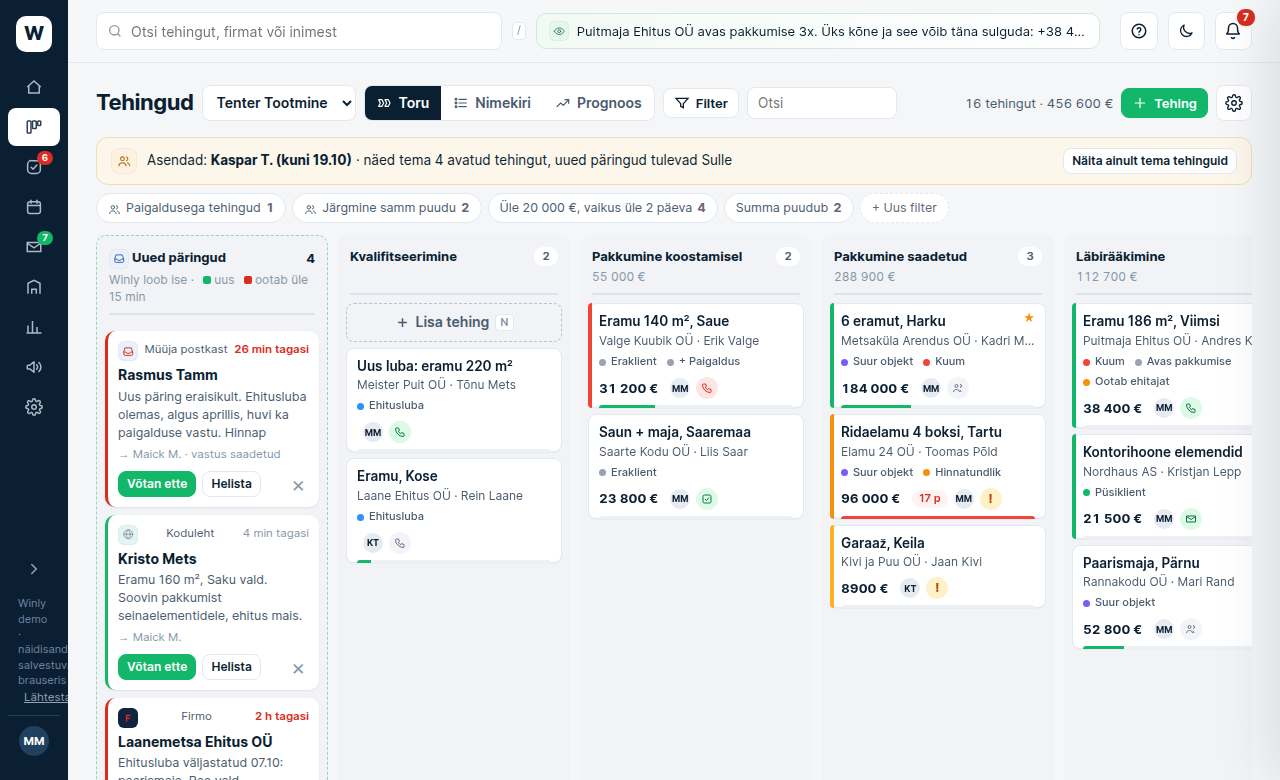The width and height of the screenshot is (1280, 780).
Task: Open the calendar icon in the sidebar
Action: click(x=34, y=207)
